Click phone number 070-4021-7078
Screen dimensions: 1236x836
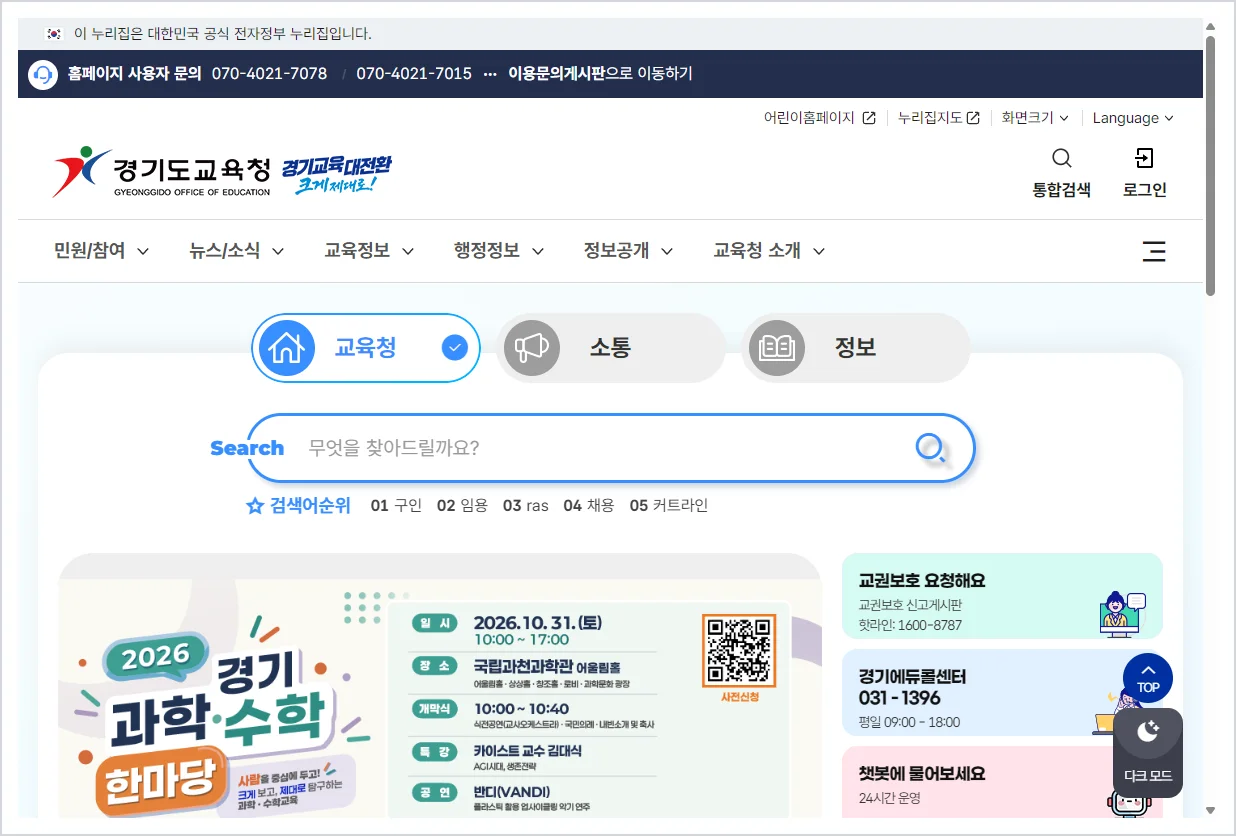[269, 74]
